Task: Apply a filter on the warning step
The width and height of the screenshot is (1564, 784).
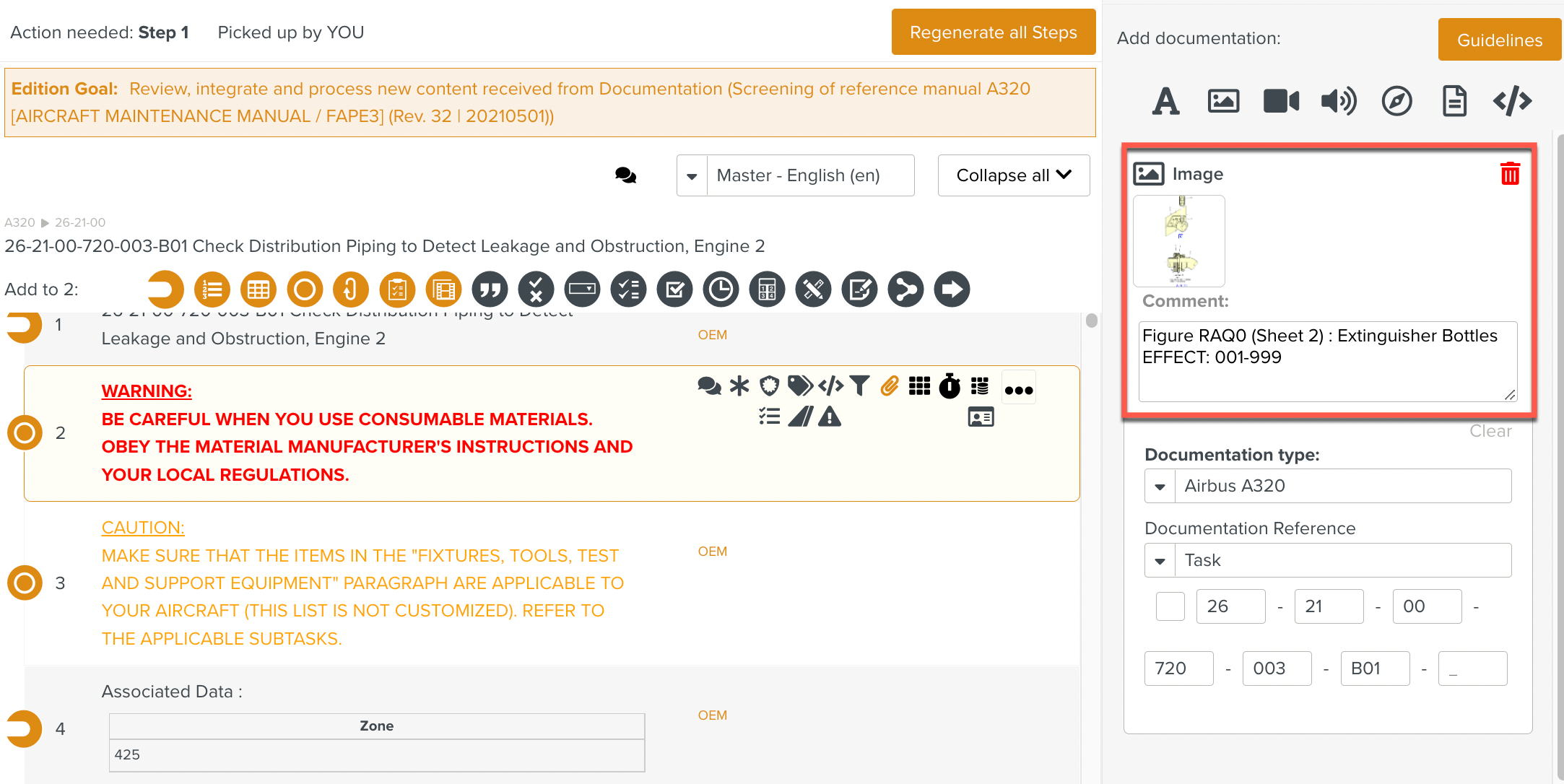Action: 859,386
